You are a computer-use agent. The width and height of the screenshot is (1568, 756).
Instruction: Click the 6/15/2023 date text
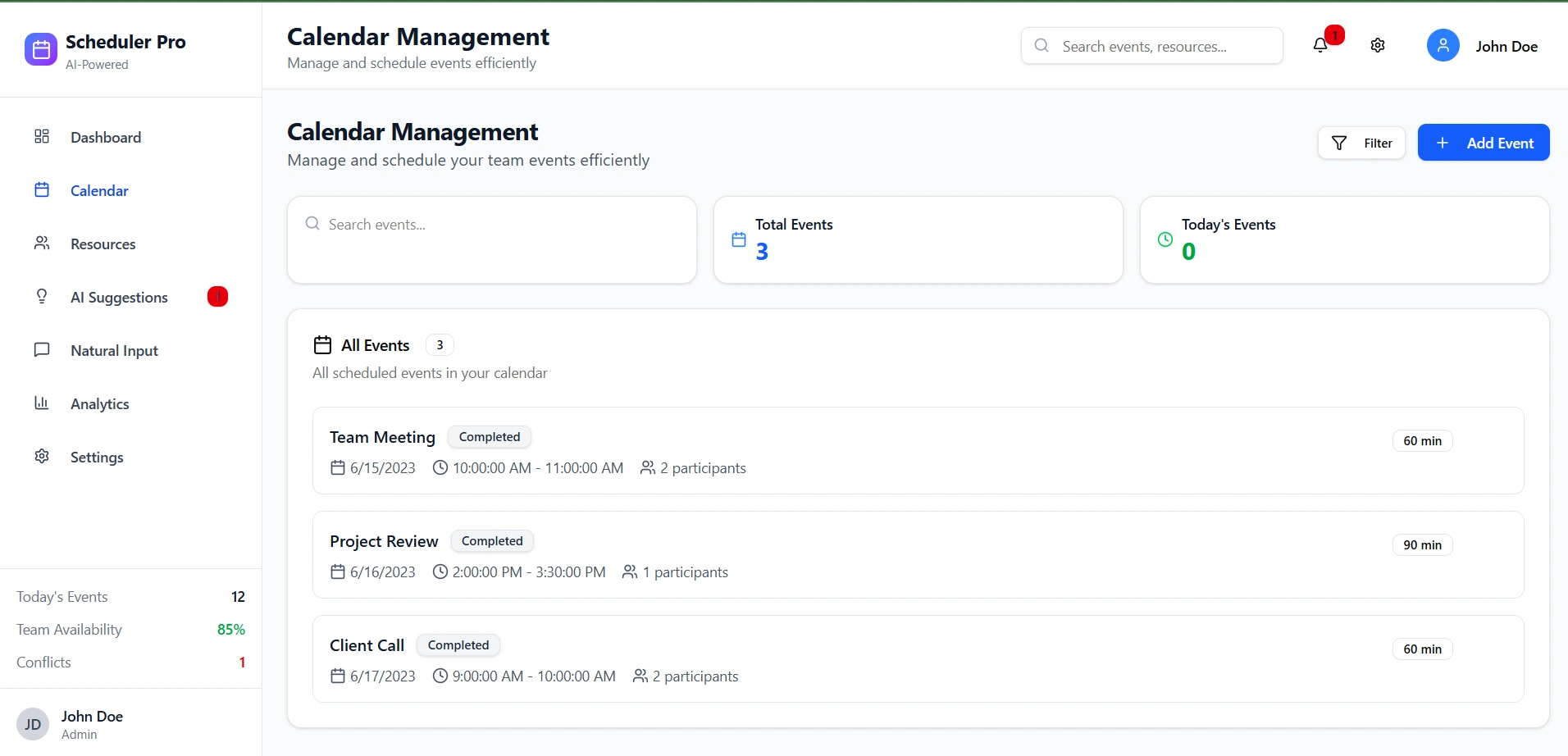(x=383, y=468)
